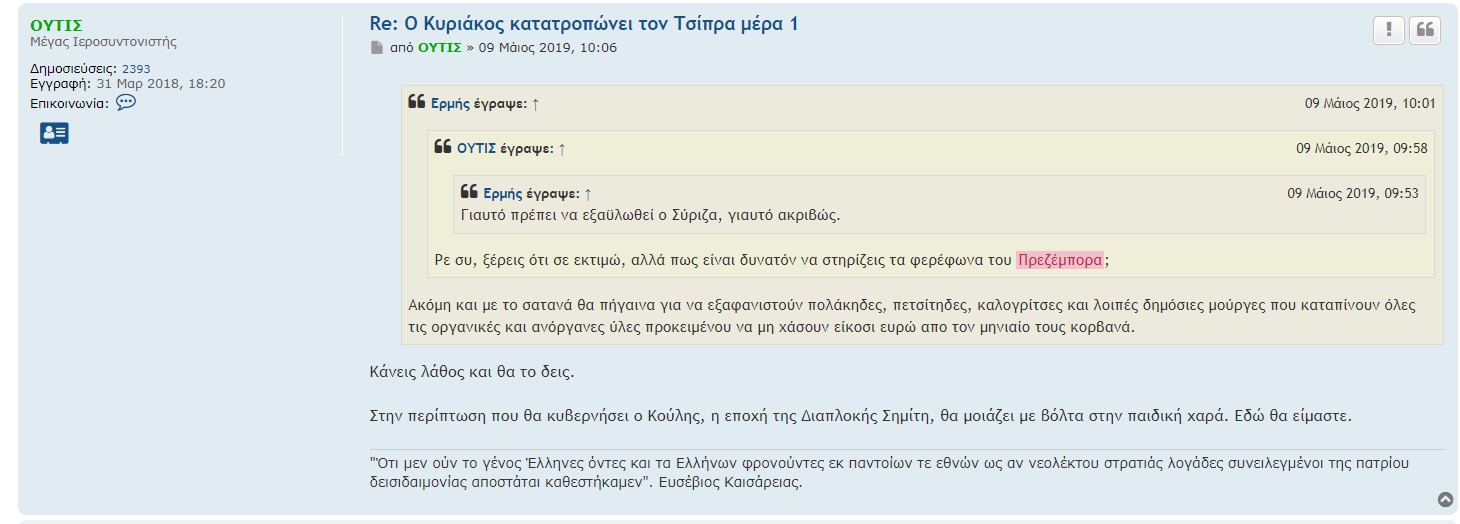Click the 2393 posts count link

(x=136, y=69)
